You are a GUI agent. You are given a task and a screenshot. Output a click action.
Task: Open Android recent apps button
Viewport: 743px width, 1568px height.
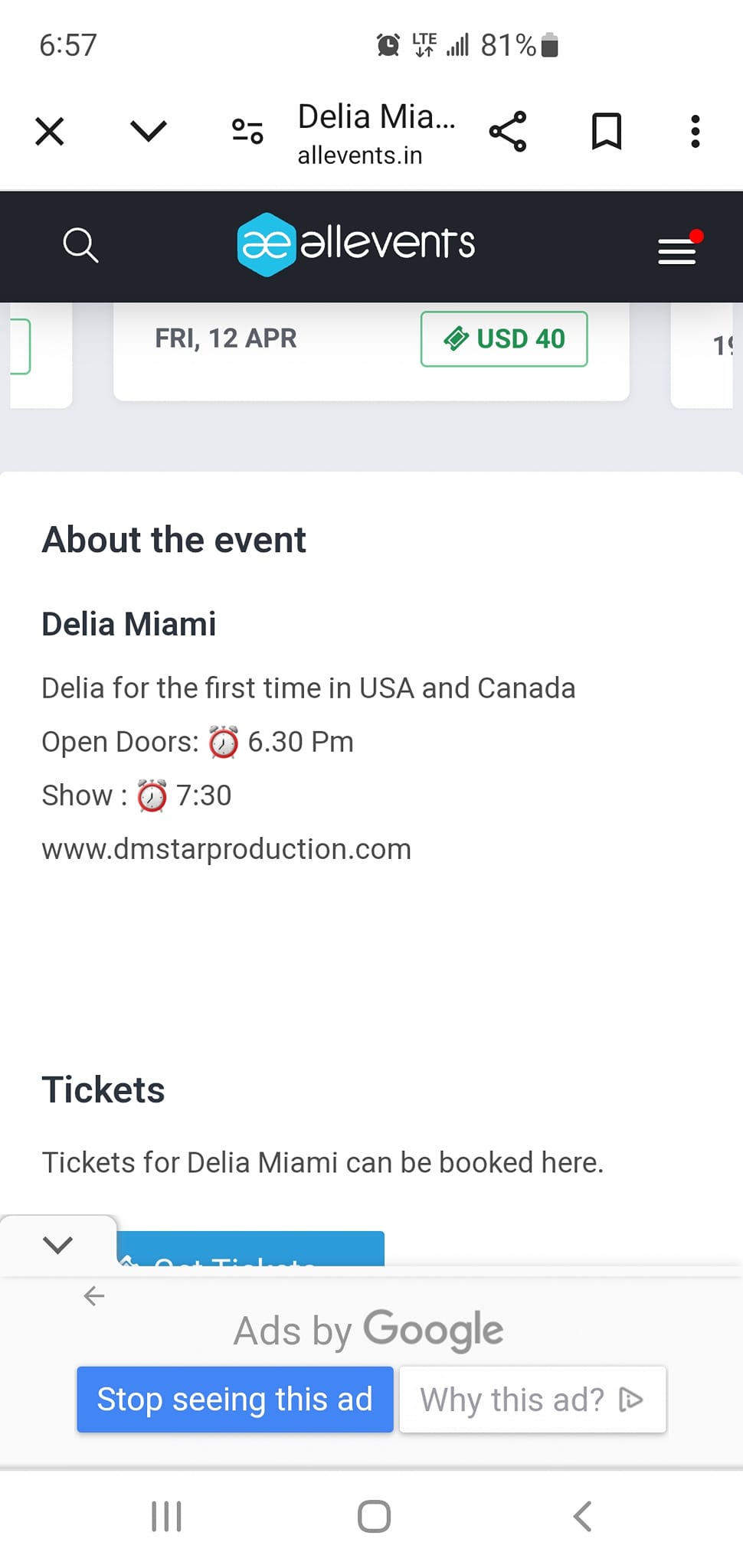[x=166, y=1517]
